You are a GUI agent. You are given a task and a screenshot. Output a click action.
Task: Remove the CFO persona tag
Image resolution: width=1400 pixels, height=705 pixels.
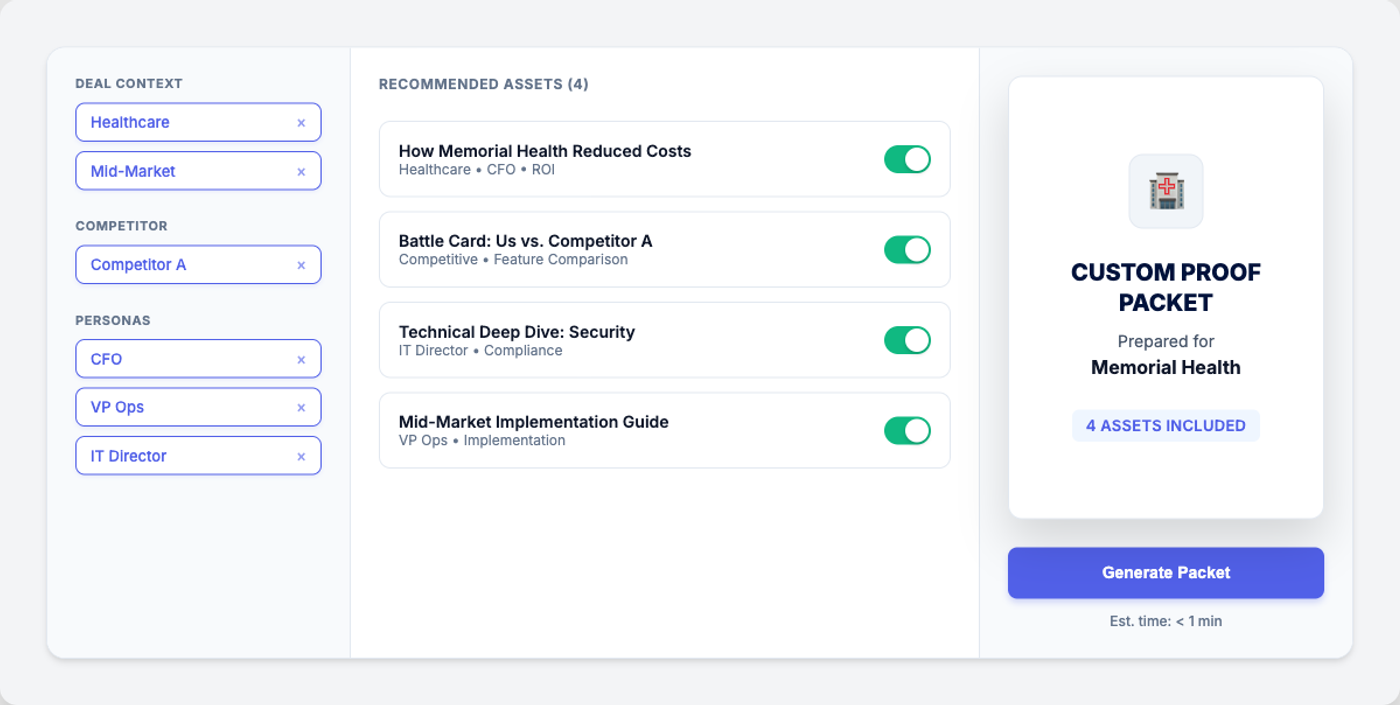click(x=301, y=358)
